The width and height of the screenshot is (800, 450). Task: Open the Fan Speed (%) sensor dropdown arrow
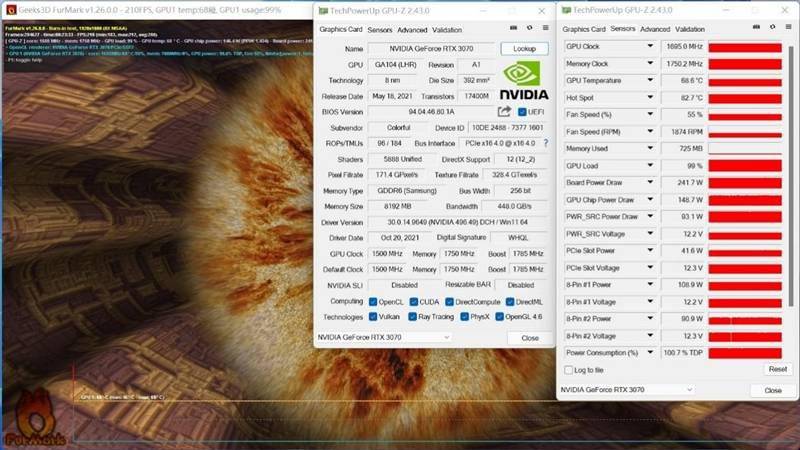[650, 114]
